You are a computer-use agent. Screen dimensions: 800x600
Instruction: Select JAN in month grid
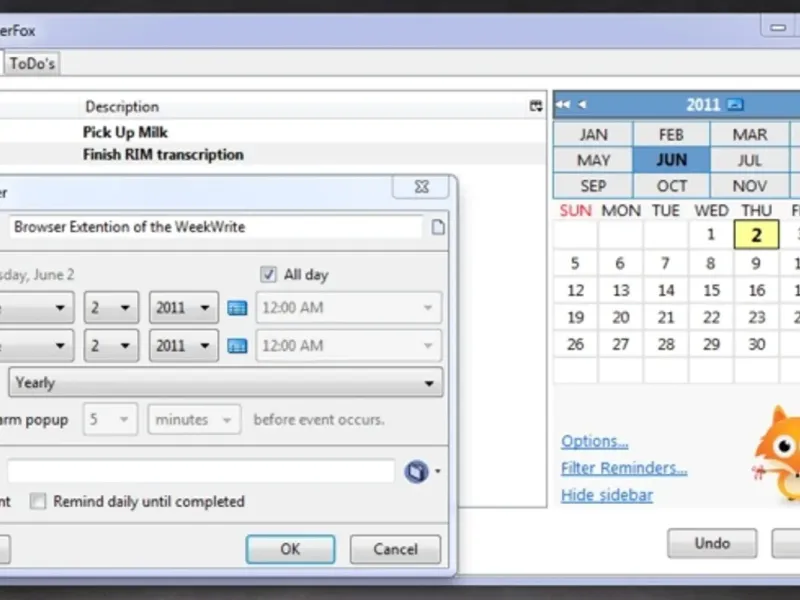click(x=593, y=135)
